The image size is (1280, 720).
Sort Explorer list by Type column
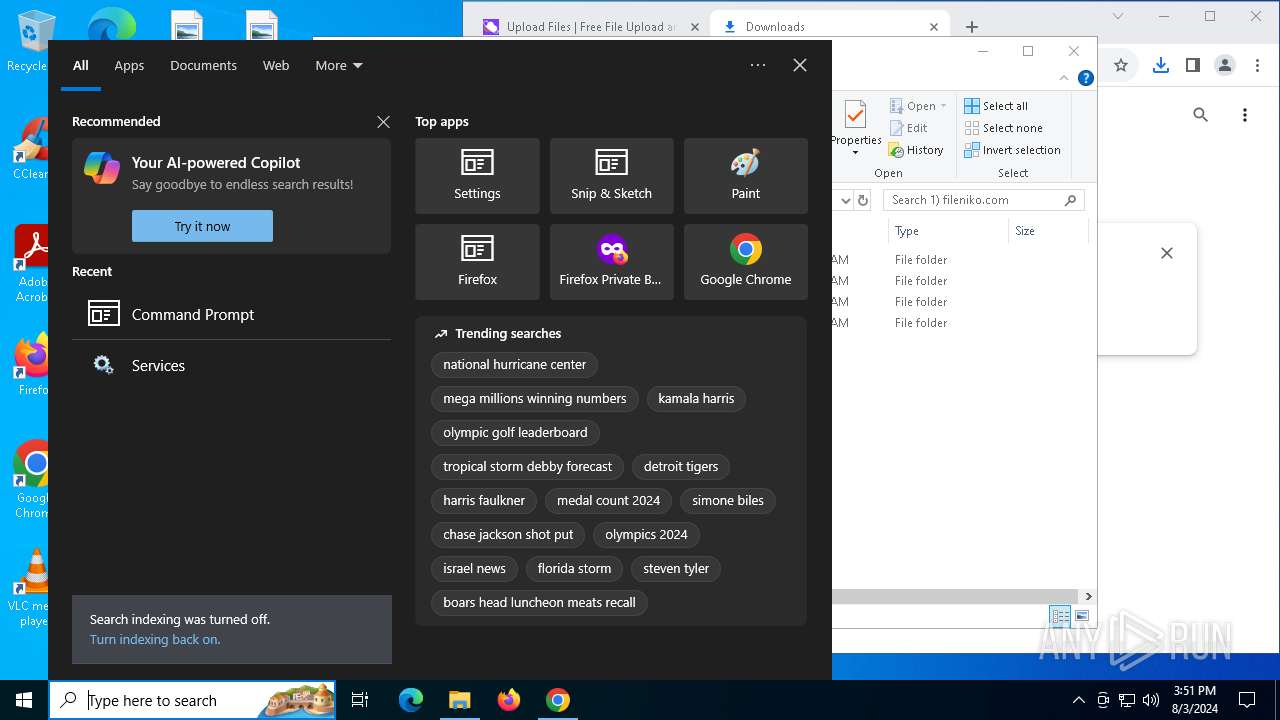point(948,231)
